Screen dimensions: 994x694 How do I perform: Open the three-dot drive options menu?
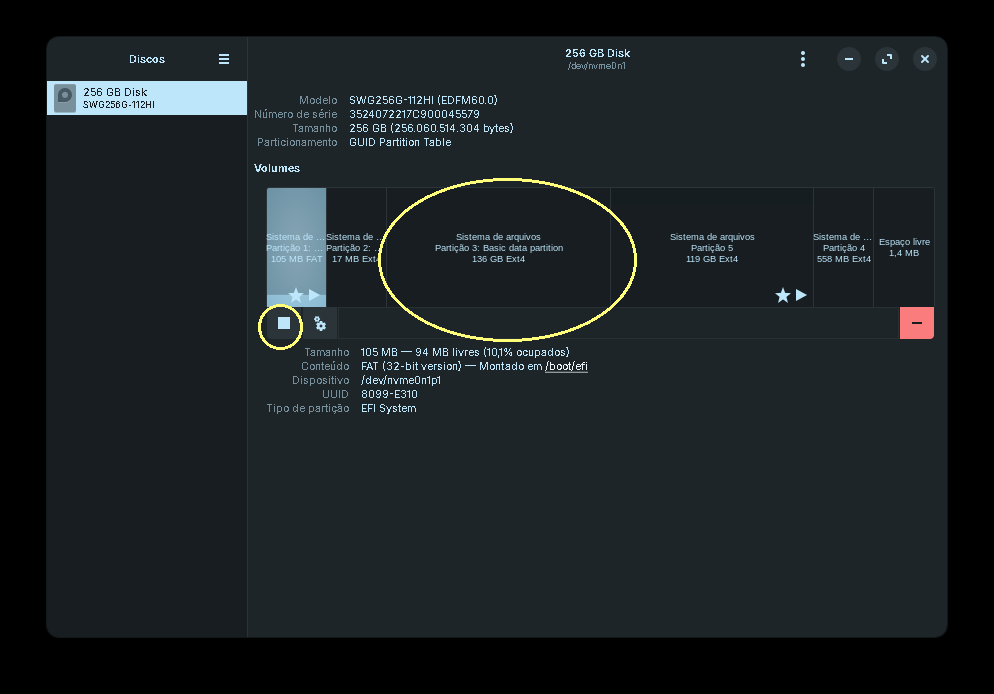(x=802, y=59)
